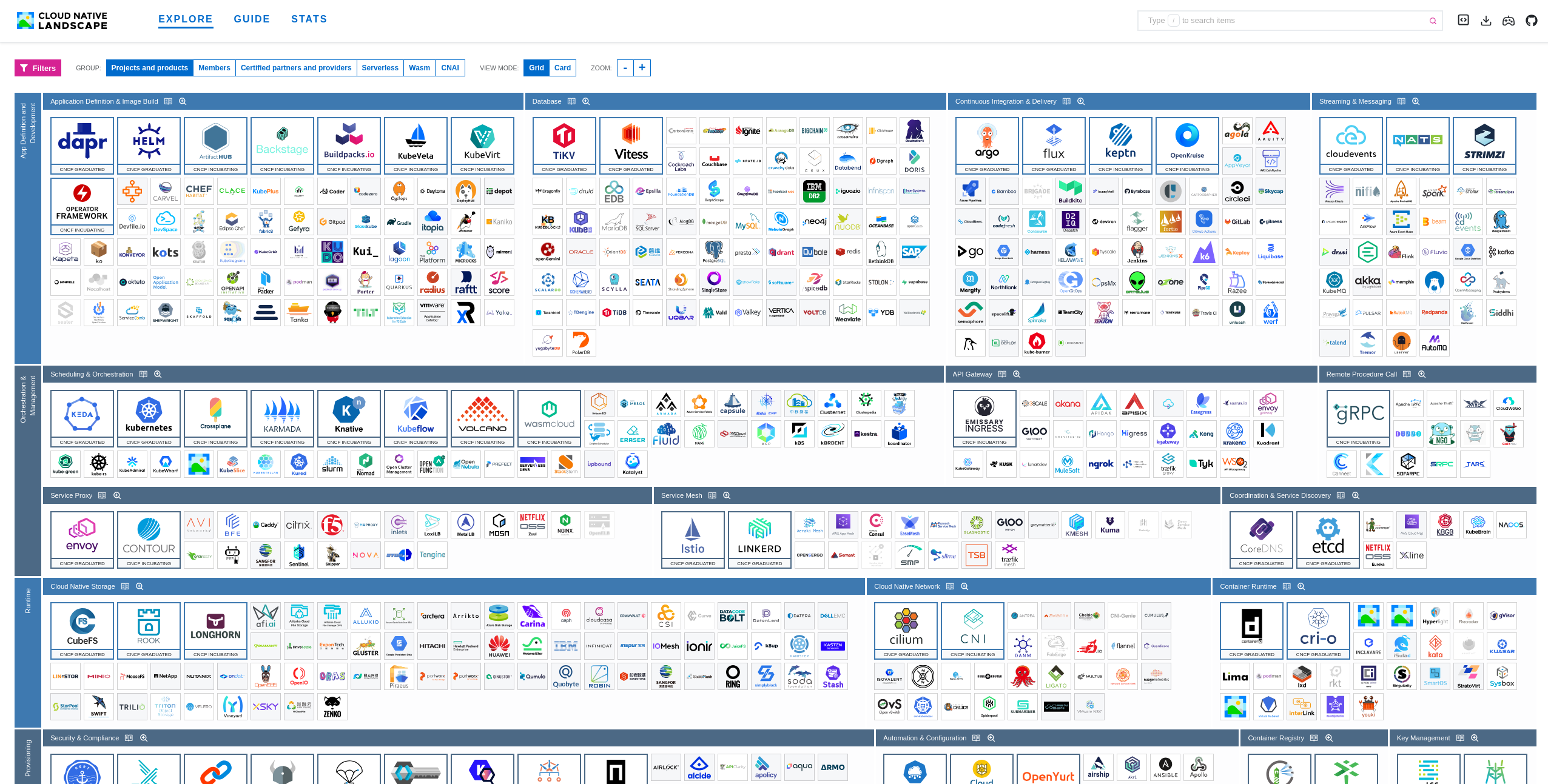Switch view mode to Card
This screenshot has width=1548, height=784.
(x=562, y=68)
